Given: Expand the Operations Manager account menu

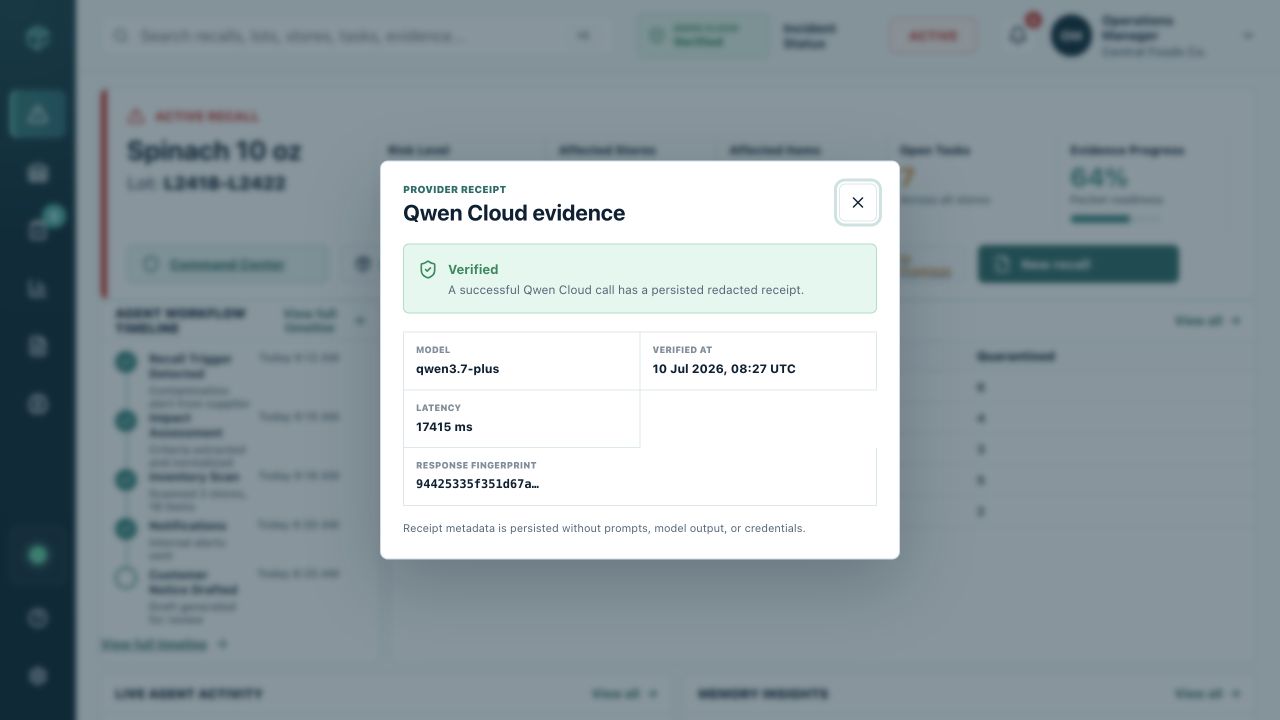Looking at the screenshot, I should coord(1152,36).
